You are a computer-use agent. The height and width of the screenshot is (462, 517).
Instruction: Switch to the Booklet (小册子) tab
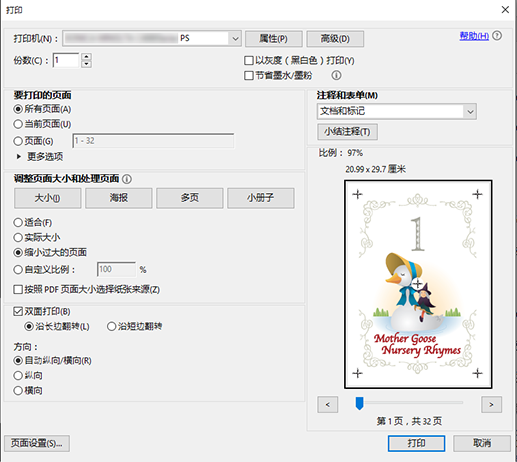pyautogui.click(x=261, y=198)
